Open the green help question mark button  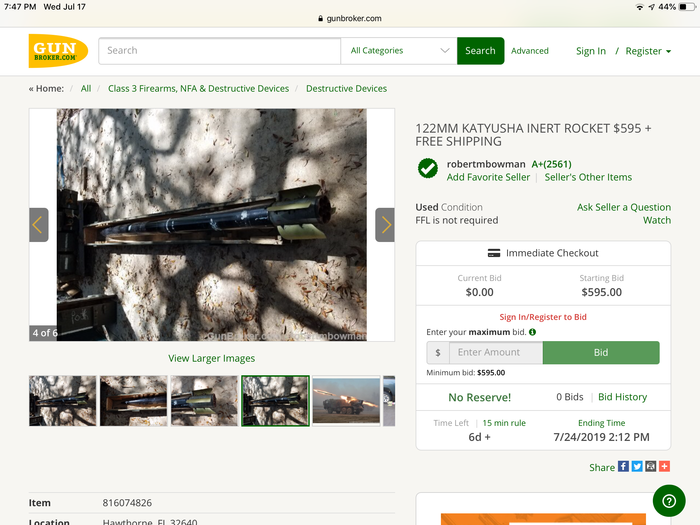coord(668,500)
